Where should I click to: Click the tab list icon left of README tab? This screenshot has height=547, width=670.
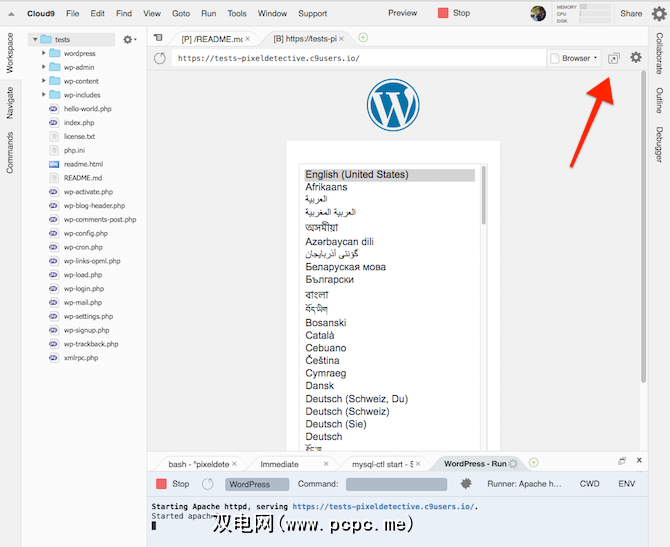158,38
